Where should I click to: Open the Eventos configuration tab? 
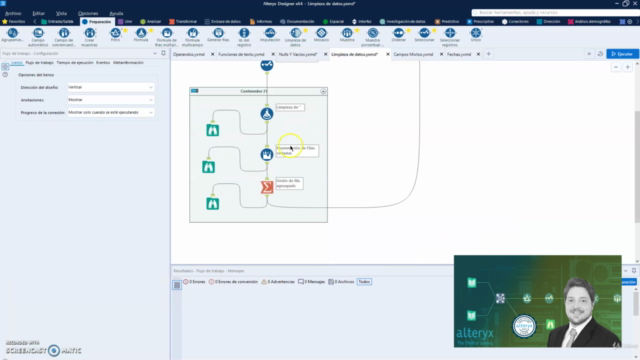tap(103, 63)
